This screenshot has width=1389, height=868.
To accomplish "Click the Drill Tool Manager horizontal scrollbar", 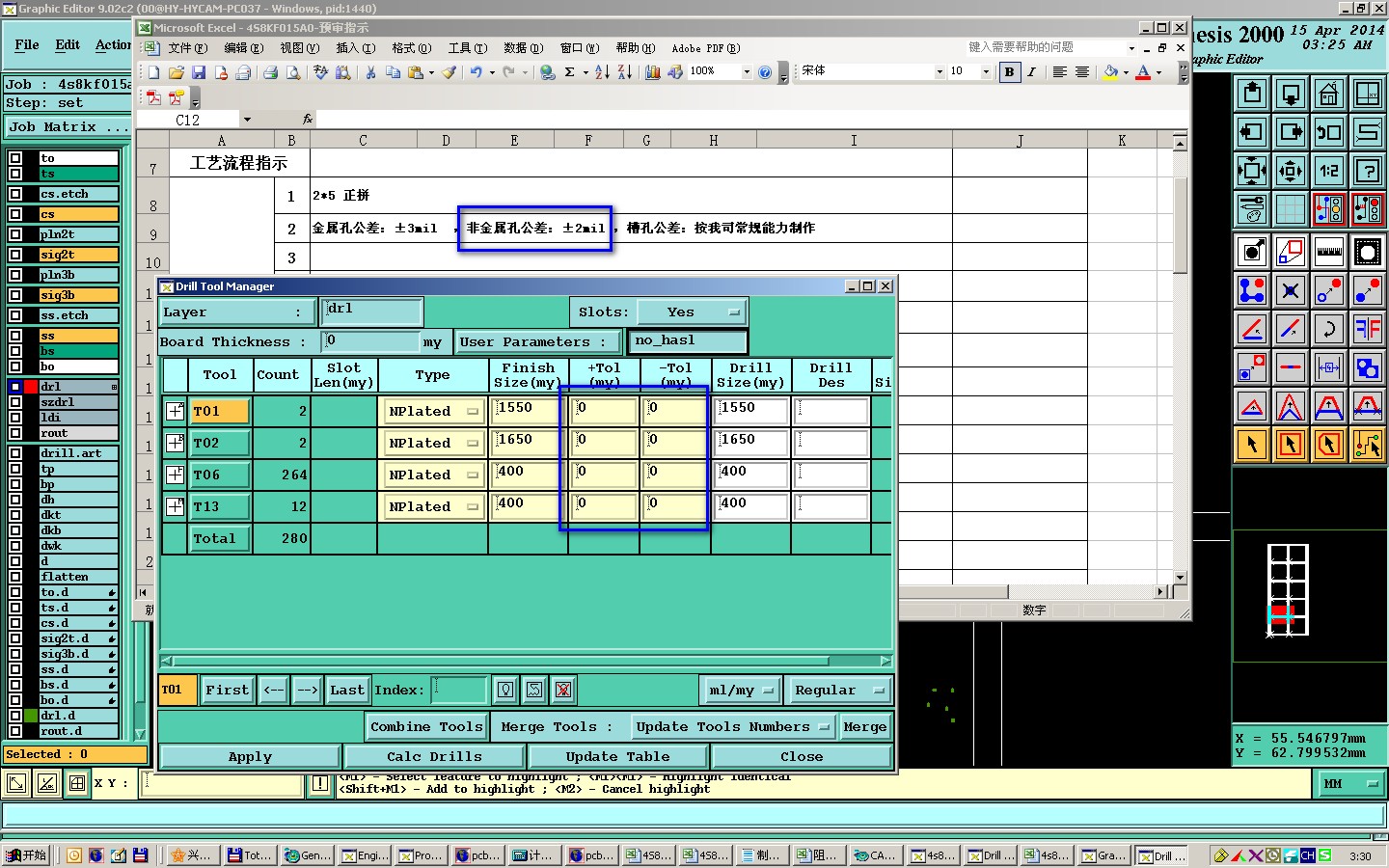I will coord(526,662).
